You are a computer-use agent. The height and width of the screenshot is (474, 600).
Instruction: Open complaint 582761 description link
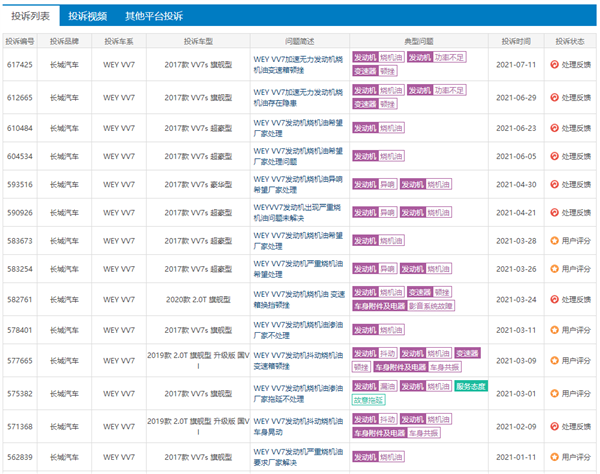pos(299,300)
